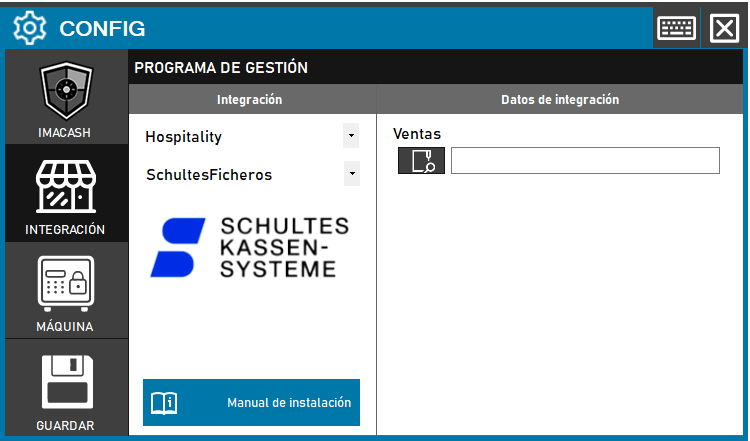The width and height of the screenshot is (750, 441).
Task: Go to the MÁQUINA settings
Action: [66, 292]
